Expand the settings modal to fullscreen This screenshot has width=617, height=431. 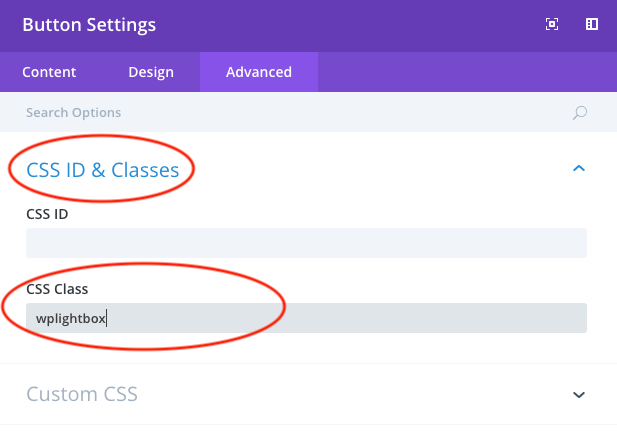tap(552, 24)
